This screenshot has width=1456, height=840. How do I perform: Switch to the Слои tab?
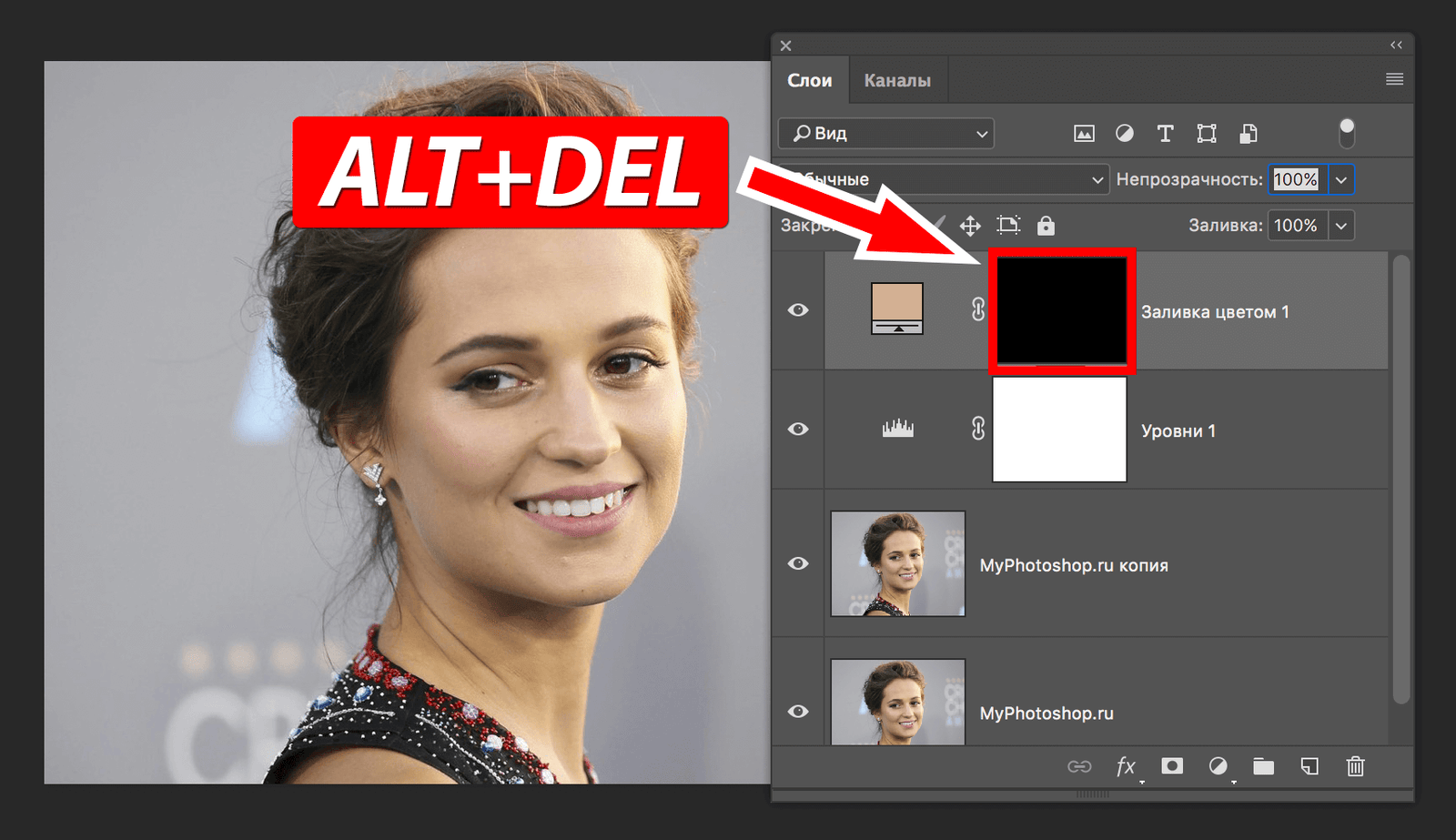(810, 79)
